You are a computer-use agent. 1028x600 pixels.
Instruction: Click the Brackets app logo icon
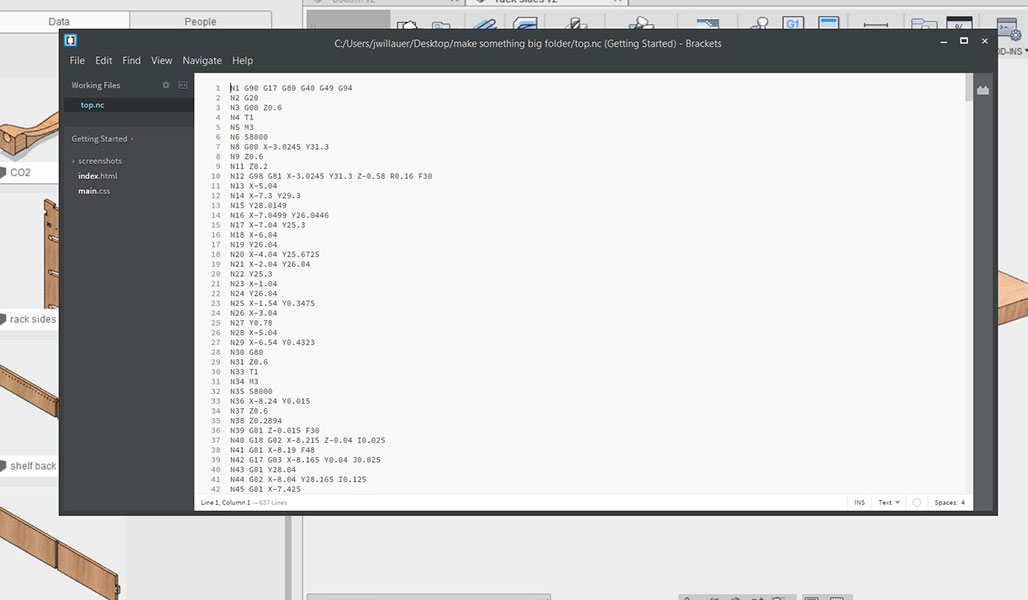click(x=70, y=41)
